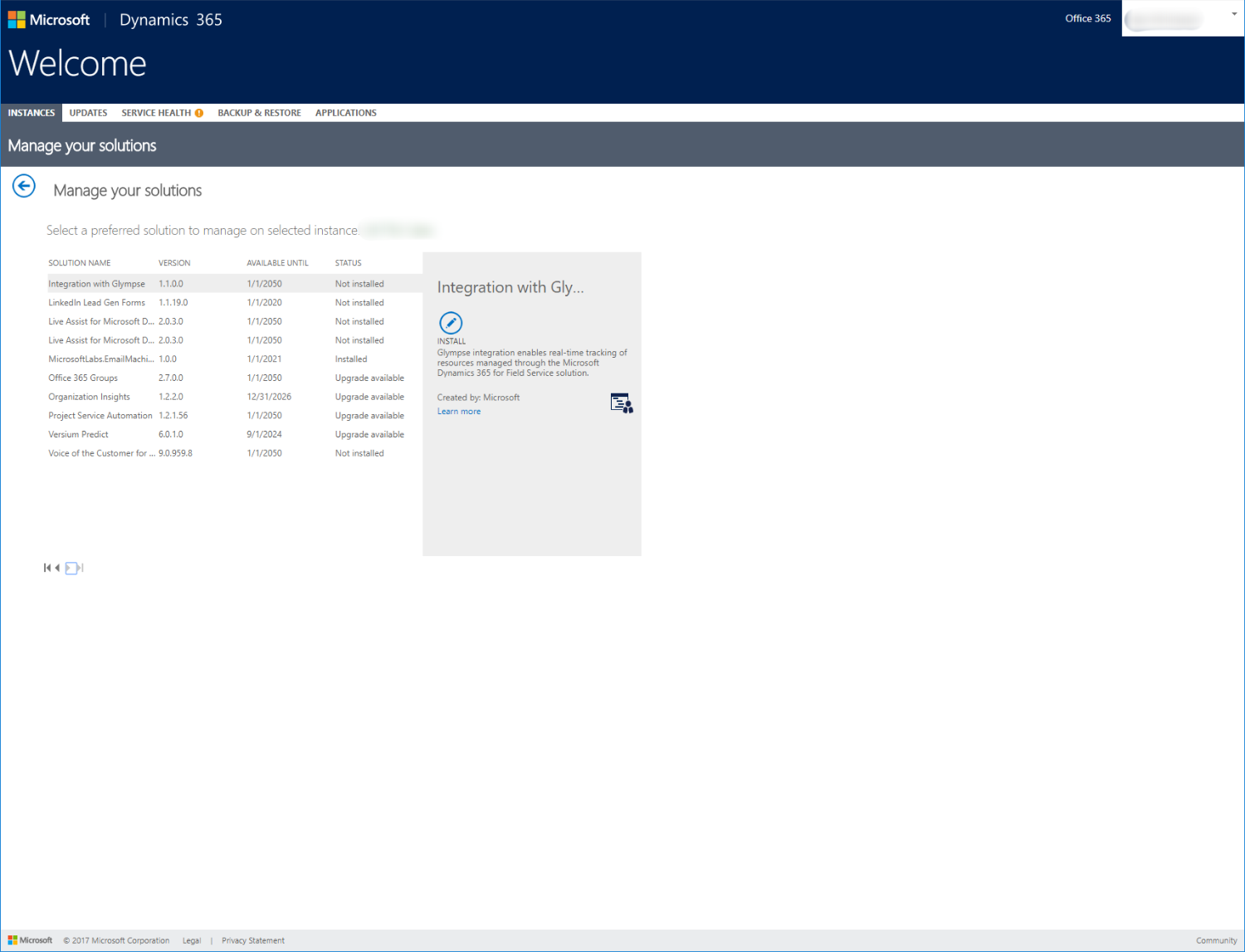Image resolution: width=1245 pixels, height=952 pixels.
Task: Click the Office 365 link
Action: pyautogui.click(x=1088, y=18)
